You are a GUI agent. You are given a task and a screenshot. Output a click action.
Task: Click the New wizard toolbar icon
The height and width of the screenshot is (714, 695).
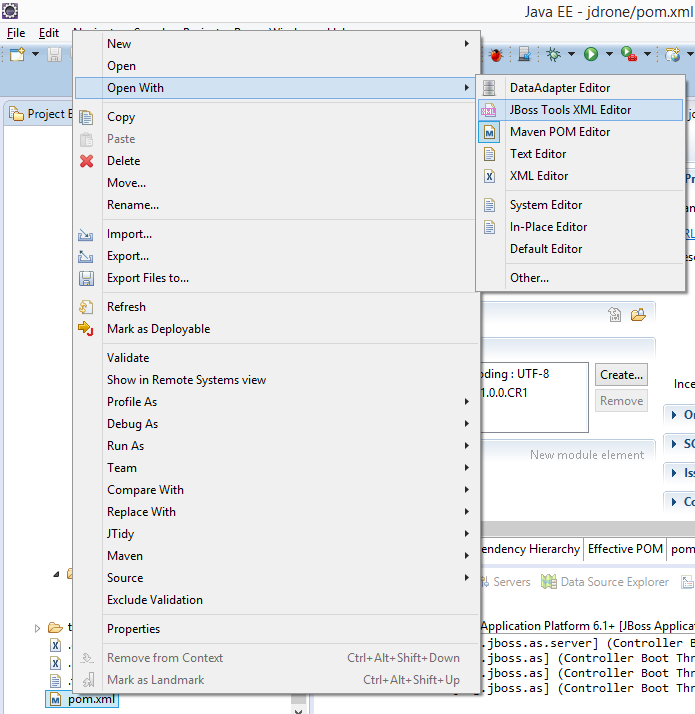point(17,55)
